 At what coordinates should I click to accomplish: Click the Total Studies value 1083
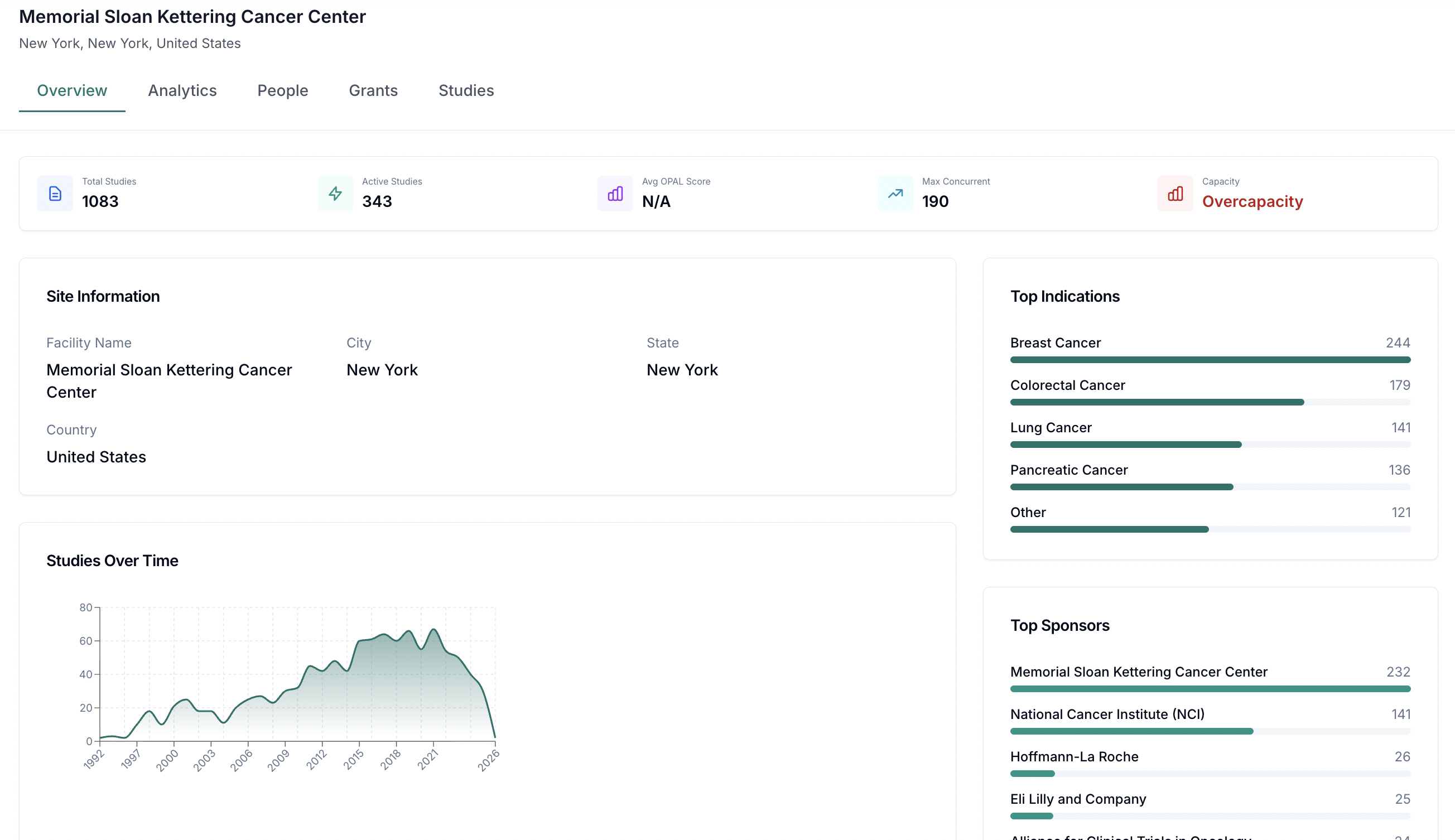coord(100,201)
